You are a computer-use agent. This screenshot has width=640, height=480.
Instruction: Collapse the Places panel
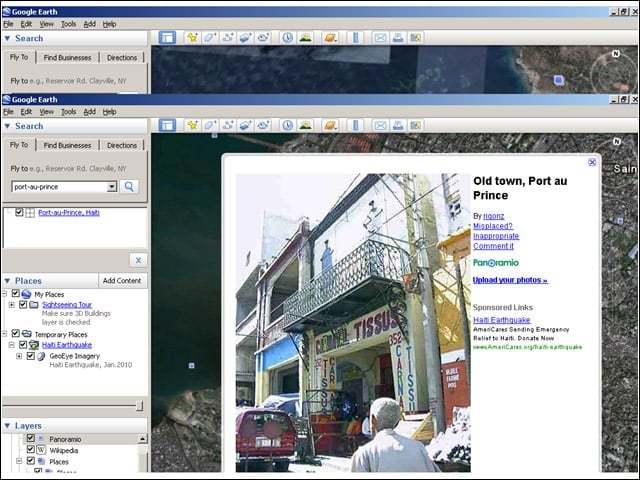click(x=7, y=281)
